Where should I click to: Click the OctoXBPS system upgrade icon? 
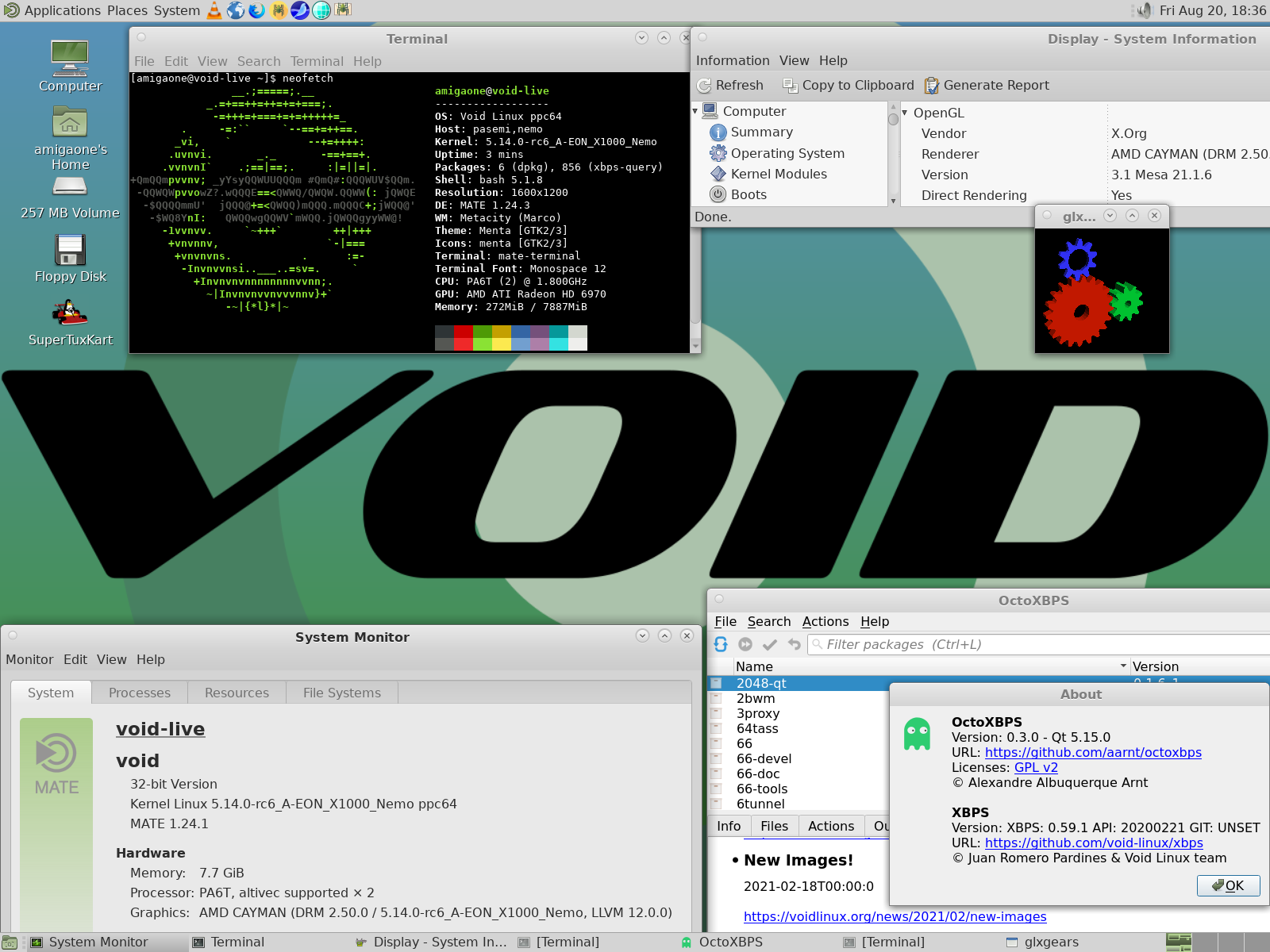click(x=745, y=644)
